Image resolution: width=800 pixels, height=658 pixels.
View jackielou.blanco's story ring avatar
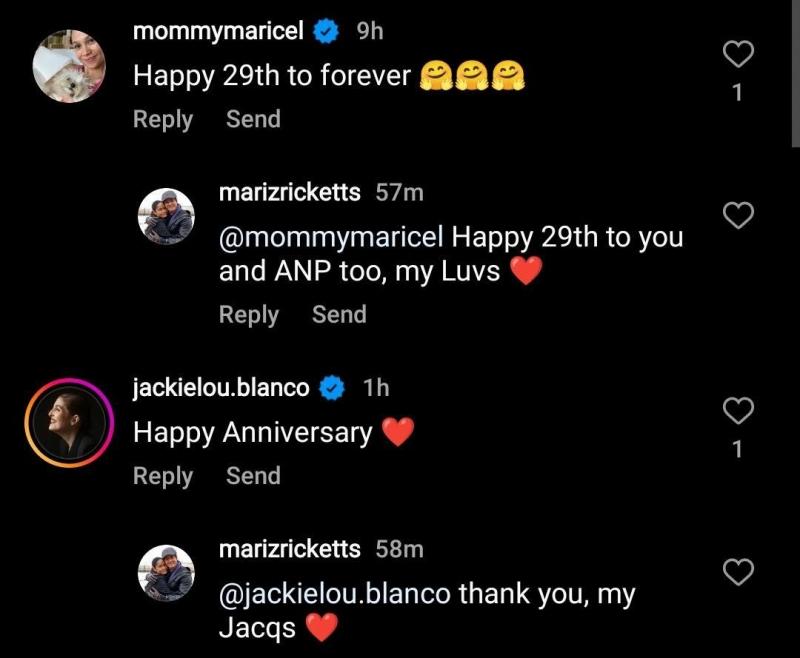(x=69, y=423)
